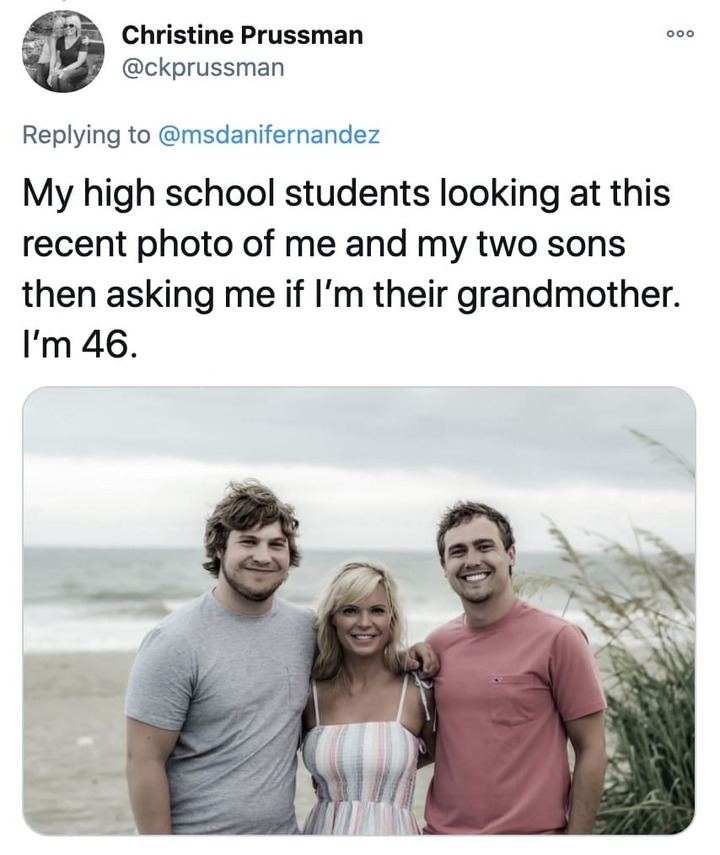Image resolution: width=720 pixels, height=855 pixels.
Task: Click the display name Christine Prussman
Action: (242, 35)
